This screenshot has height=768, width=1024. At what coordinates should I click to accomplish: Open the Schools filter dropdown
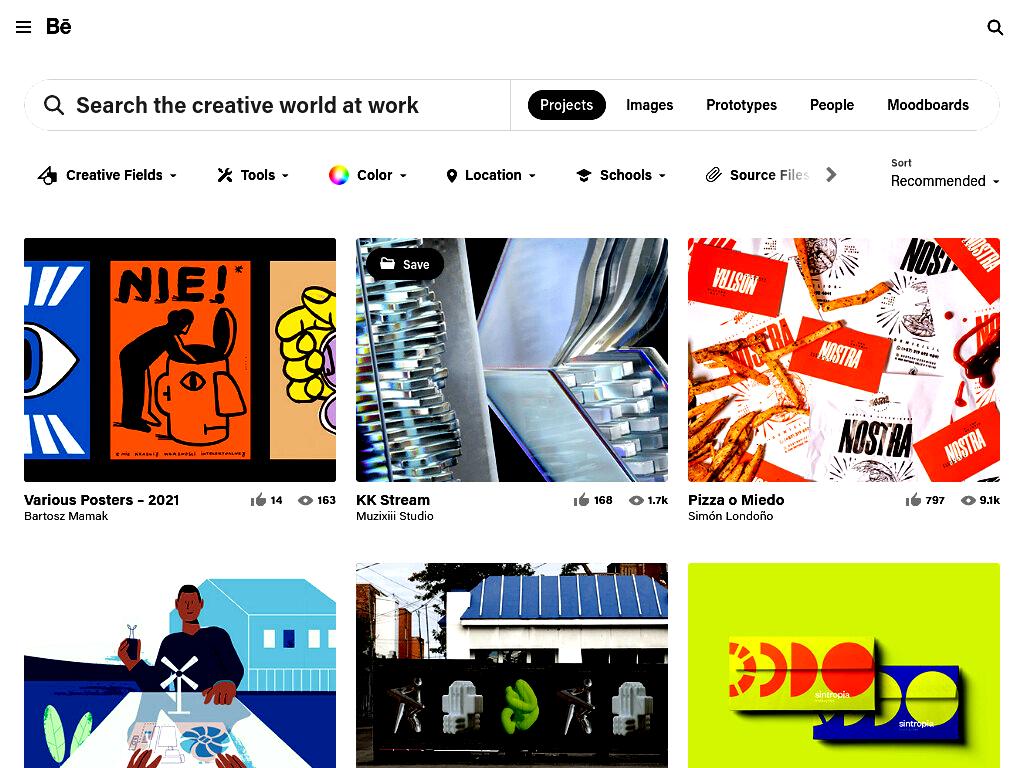(x=620, y=175)
